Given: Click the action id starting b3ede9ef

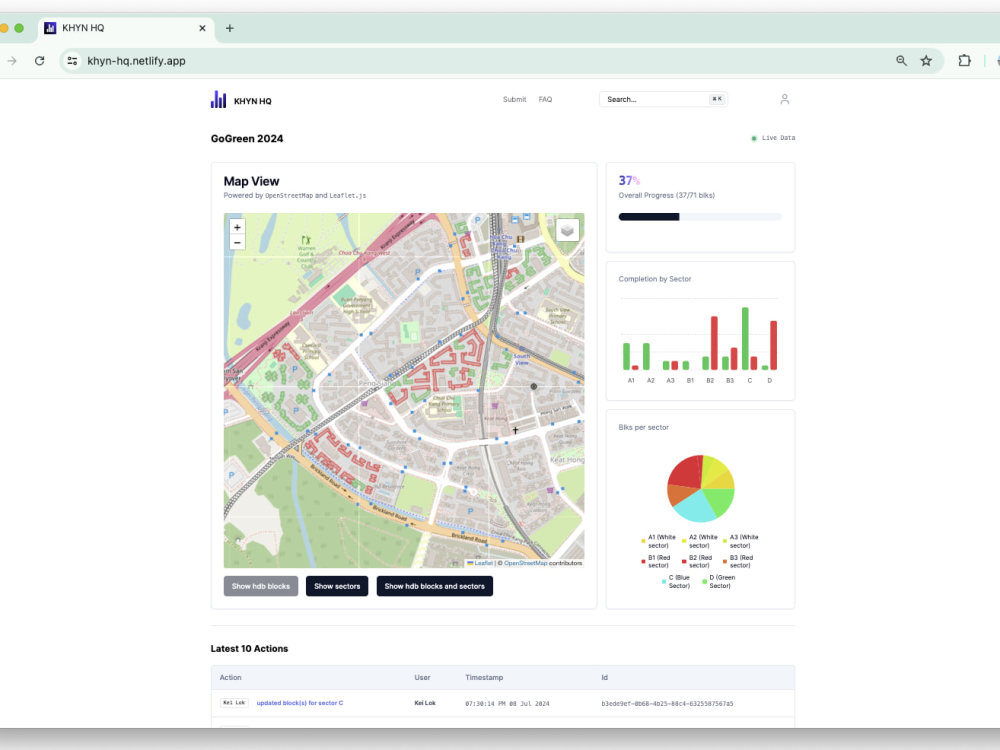Looking at the screenshot, I should [667, 703].
